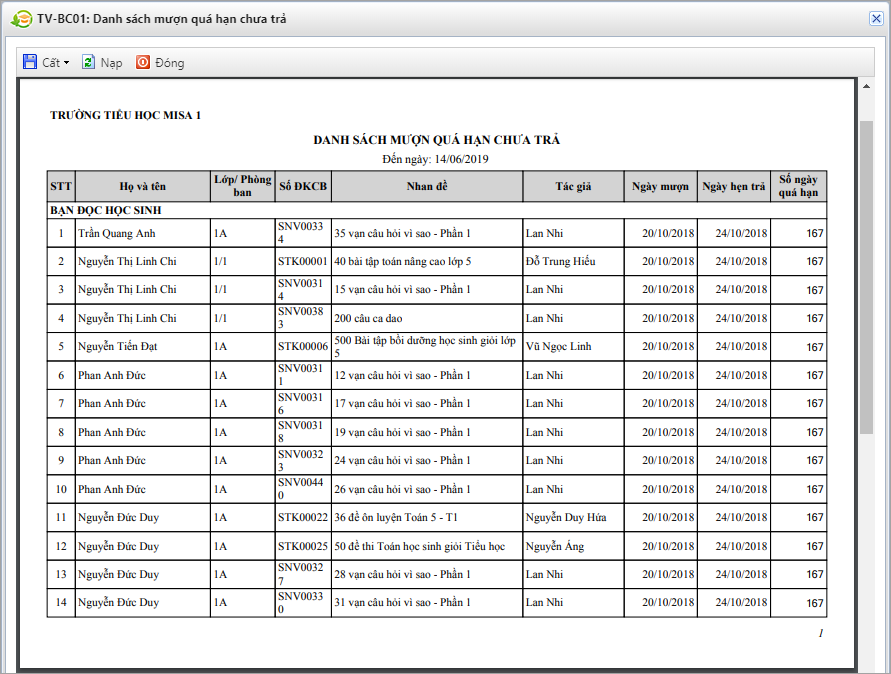
Task: Click the Nạp reload icon
Action: [89, 62]
